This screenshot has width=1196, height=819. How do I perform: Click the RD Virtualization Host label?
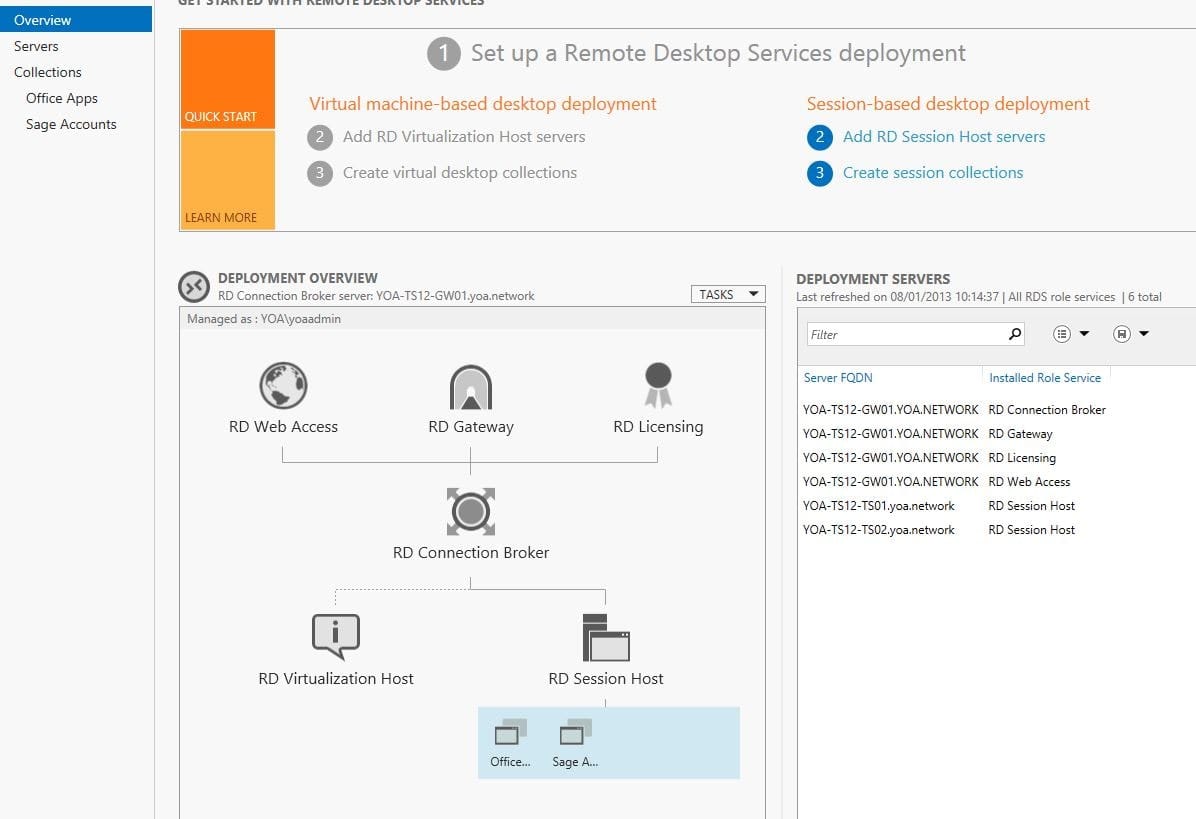click(336, 678)
